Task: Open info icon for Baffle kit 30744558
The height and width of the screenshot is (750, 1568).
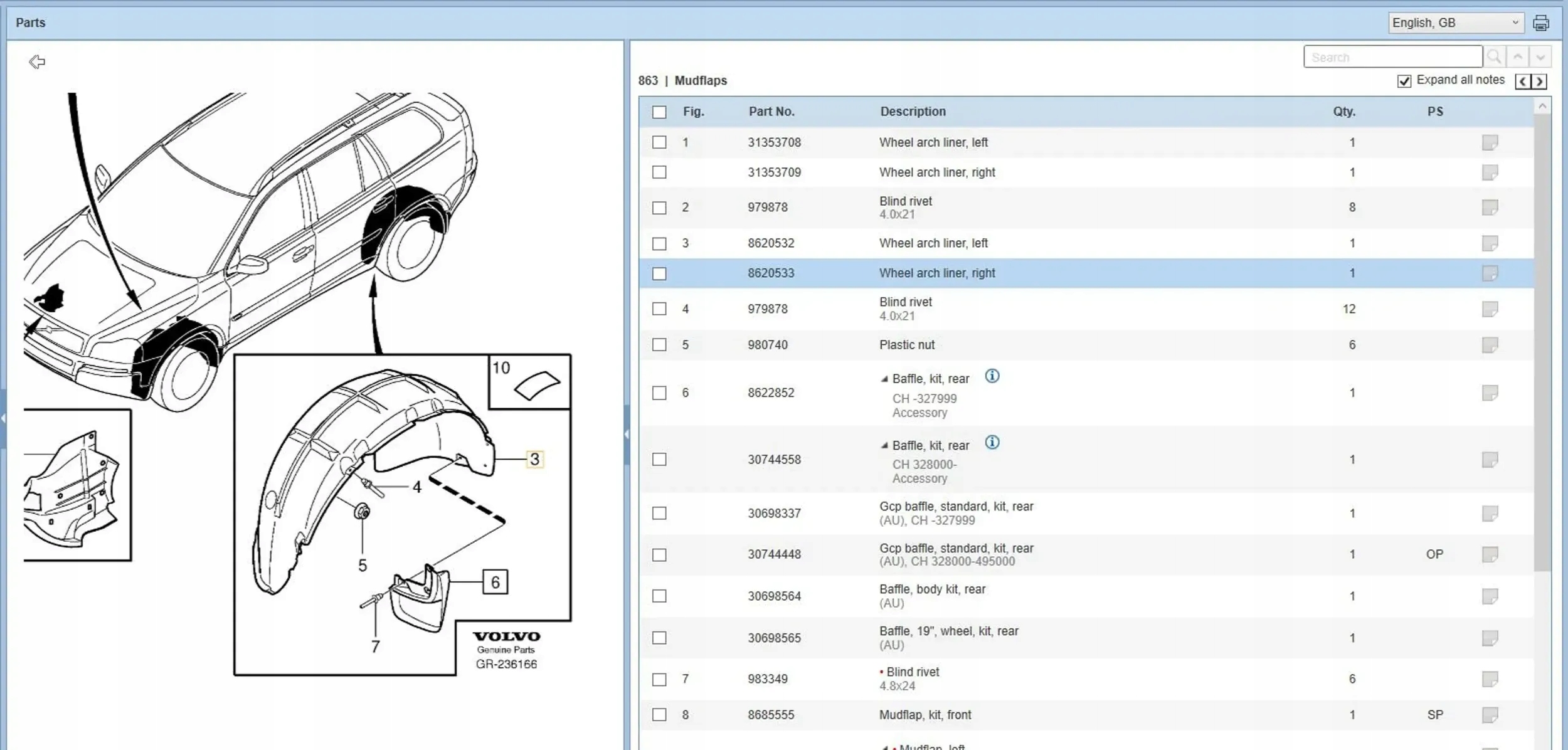Action: (x=992, y=443)
